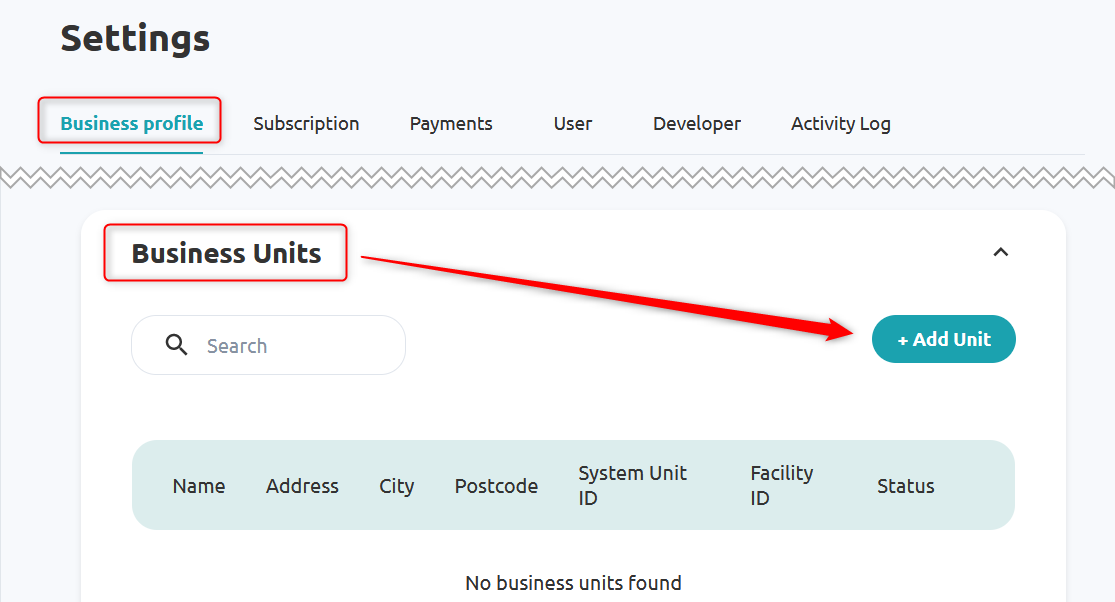Click the Name column header
The image size is (1115, 602).
[199, 486]
